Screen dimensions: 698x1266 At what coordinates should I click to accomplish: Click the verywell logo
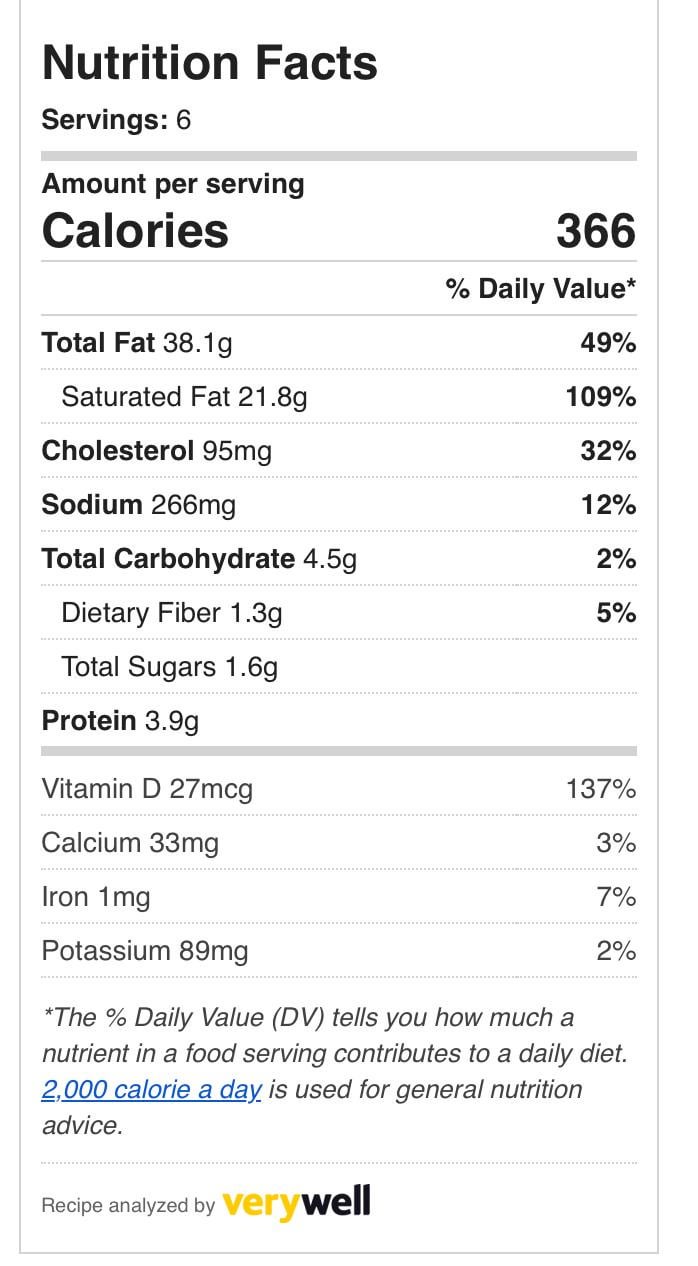click(296, 1202)
